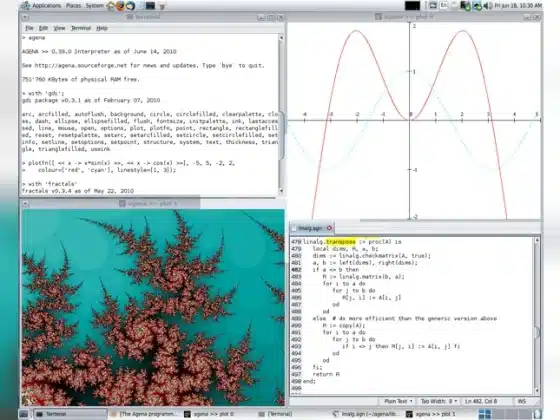560x420 pixels.
Task: Click the Terminal window menu button in its titlebar
Action: click(x=25, y=17)
